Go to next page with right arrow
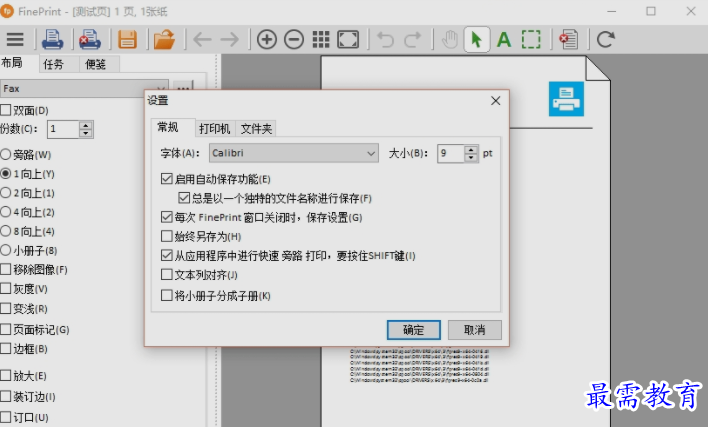 pyautogui.click(x=229, y=40)
